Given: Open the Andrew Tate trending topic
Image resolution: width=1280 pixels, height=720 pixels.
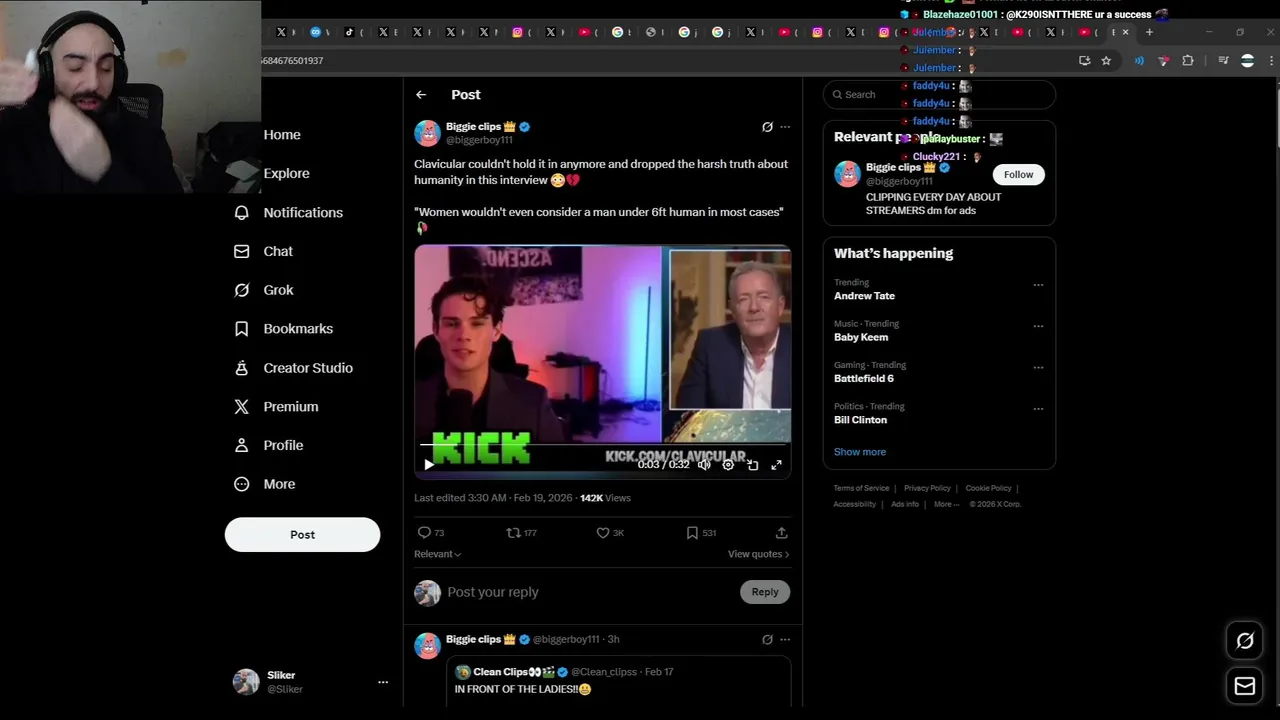Looking at the screenshot, I should (x=864, y=296).
